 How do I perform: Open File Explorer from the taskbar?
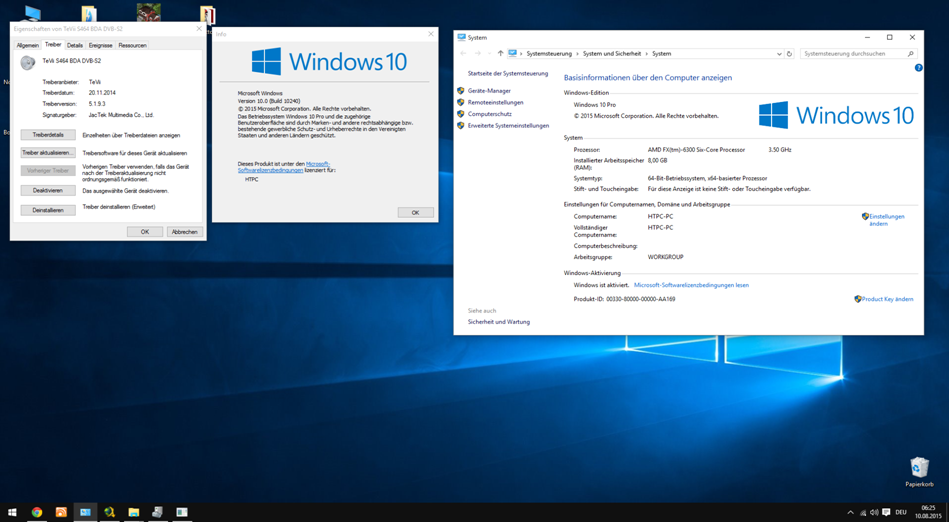(x=134, y=512)
